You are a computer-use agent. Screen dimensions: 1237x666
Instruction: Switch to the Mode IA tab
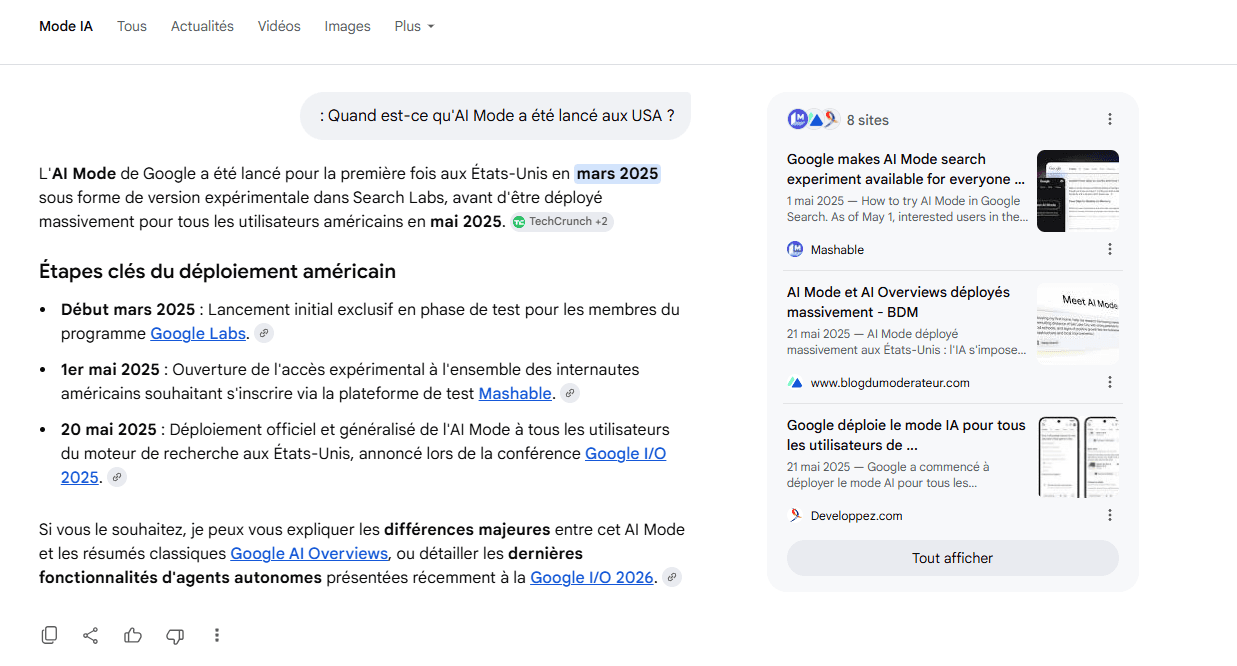point(66,27)
